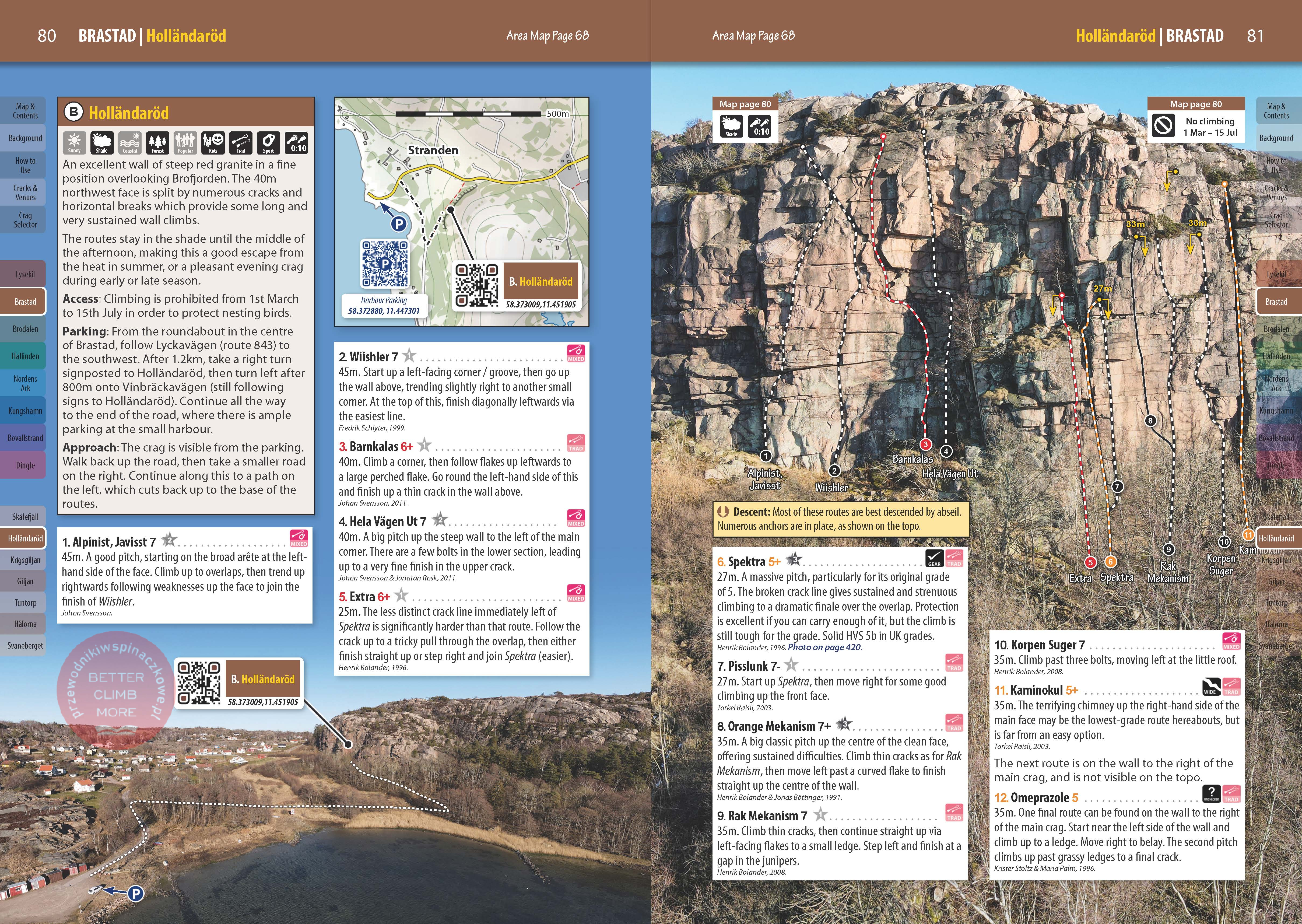
Task: Click the Area Map Page 68 left header
Action: [x=547, y=36]
